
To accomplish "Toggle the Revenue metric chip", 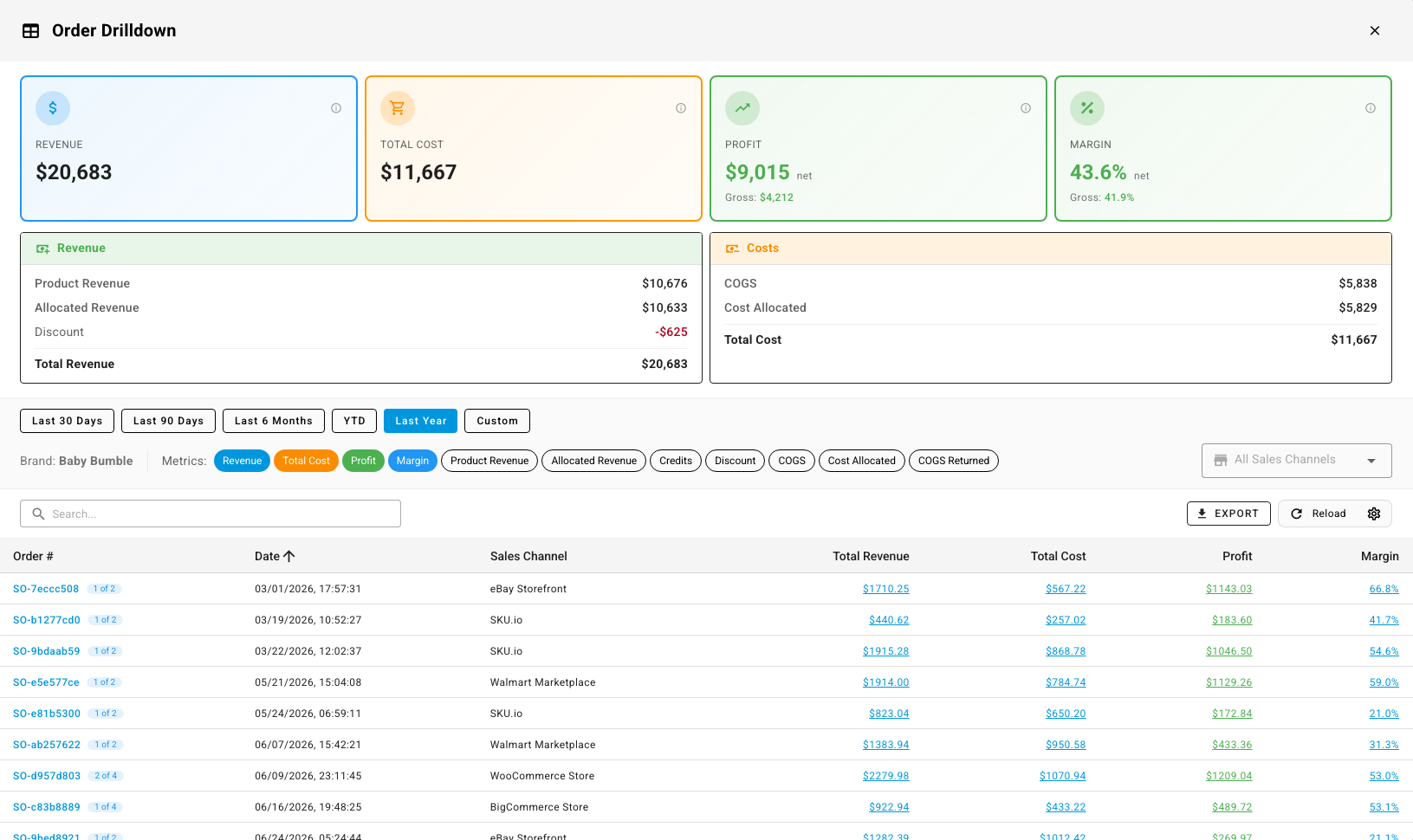I will (242, 461).
